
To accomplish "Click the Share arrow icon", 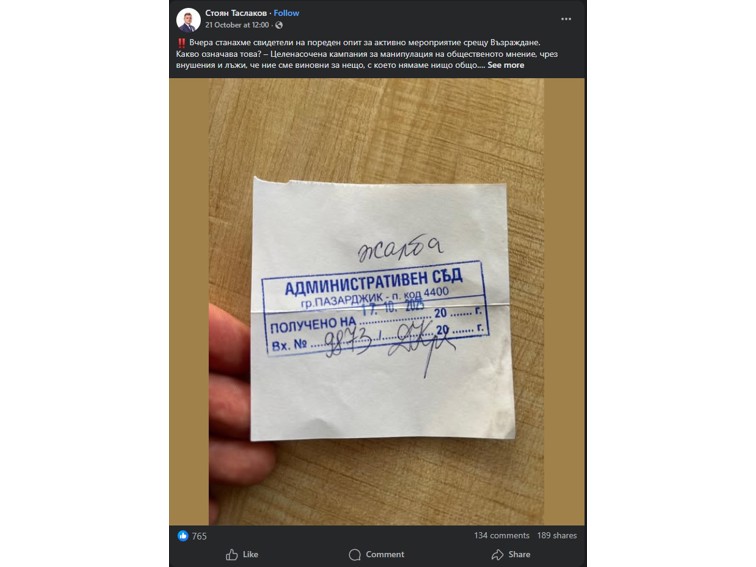I will coord(497,554).
